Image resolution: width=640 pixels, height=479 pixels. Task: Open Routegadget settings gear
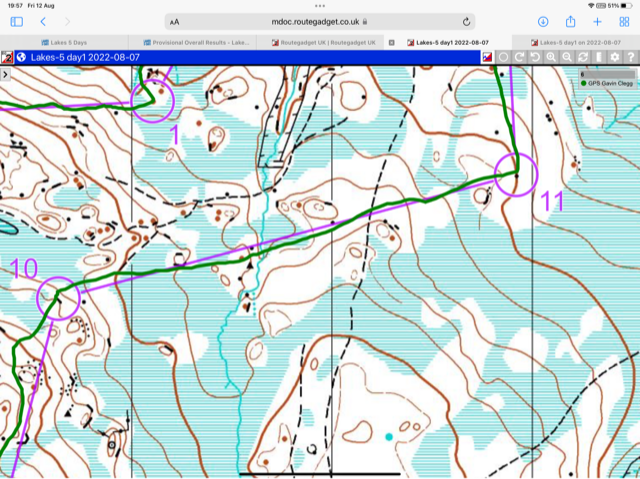615,57
